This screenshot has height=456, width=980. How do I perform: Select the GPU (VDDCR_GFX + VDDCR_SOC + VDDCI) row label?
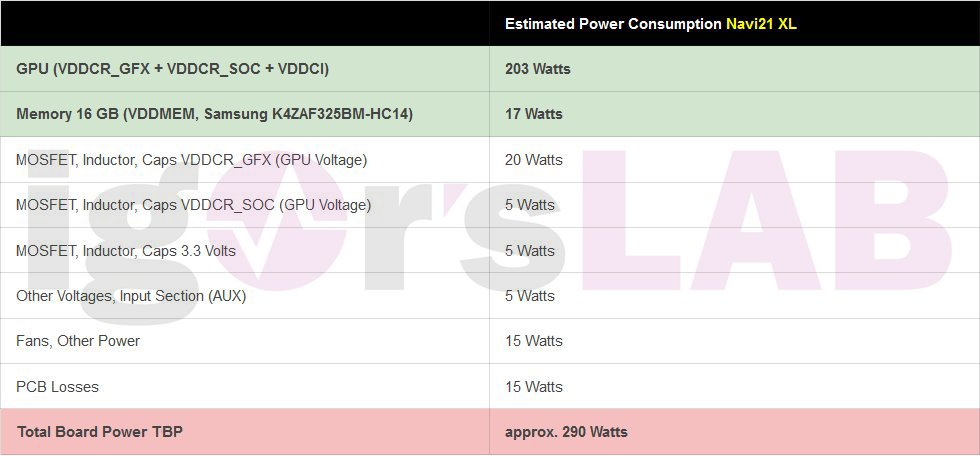pos(173,69)
